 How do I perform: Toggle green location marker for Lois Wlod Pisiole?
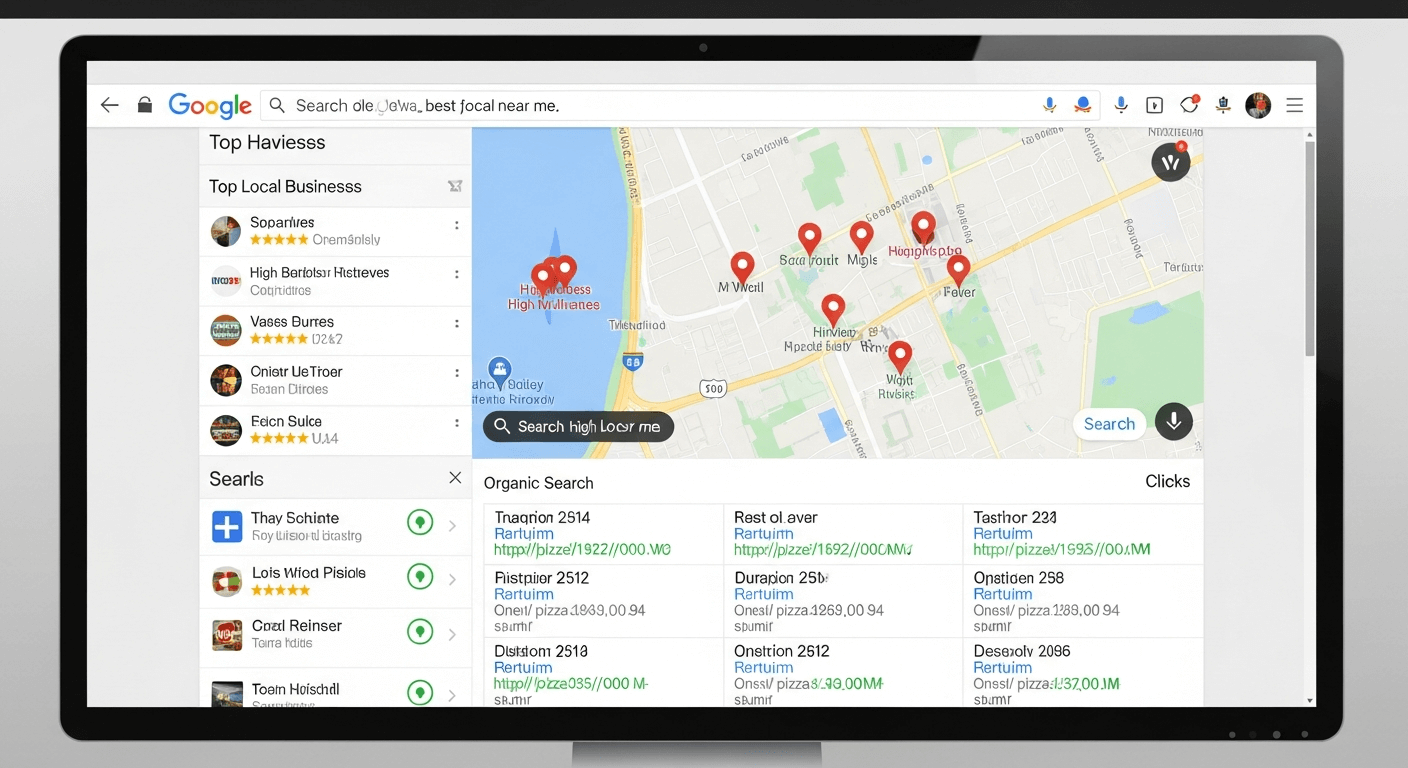tap(420, 577)
